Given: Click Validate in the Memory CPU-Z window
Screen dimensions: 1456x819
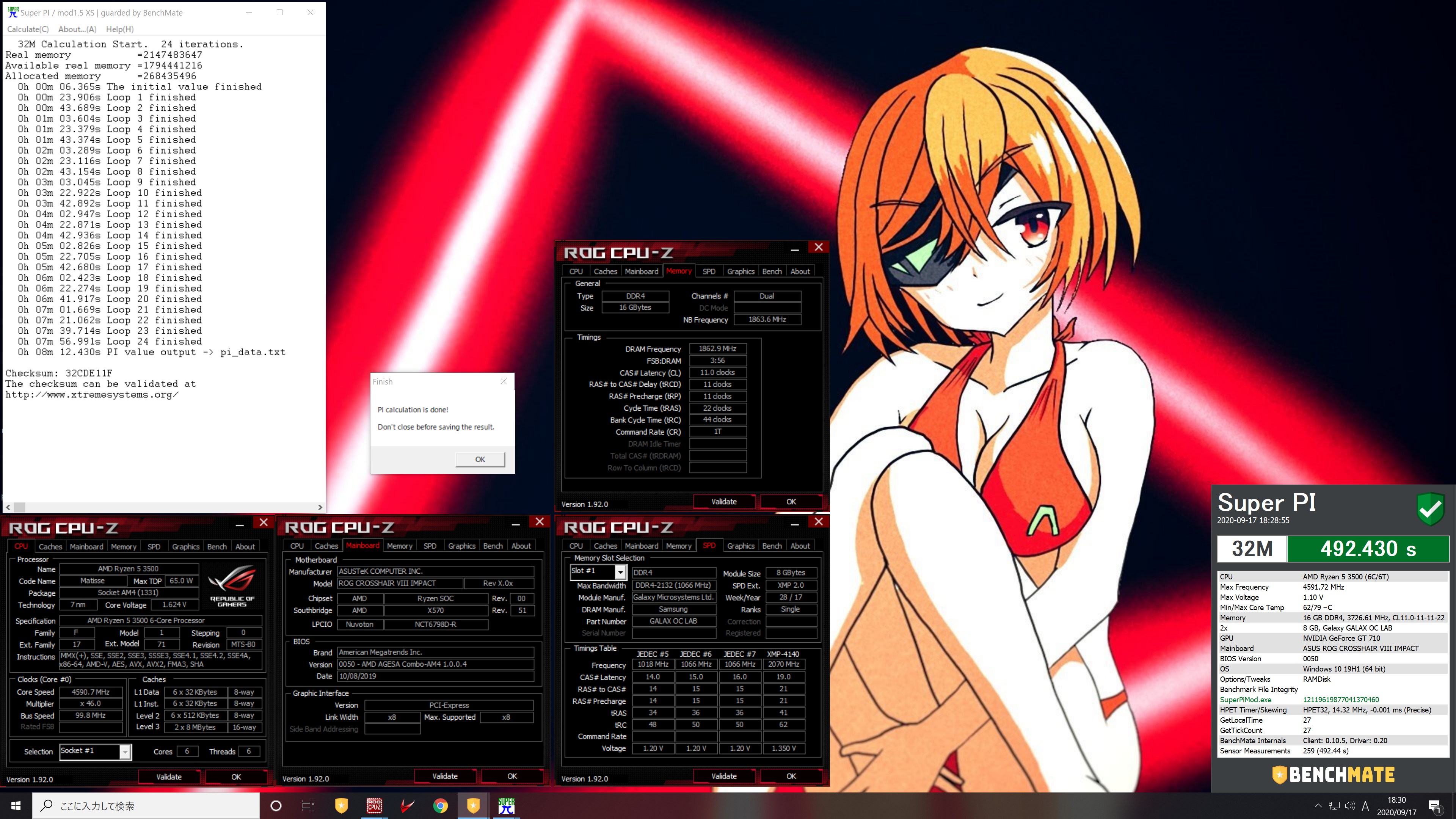Looking at the screenshot, I should [x=724, y=501].
